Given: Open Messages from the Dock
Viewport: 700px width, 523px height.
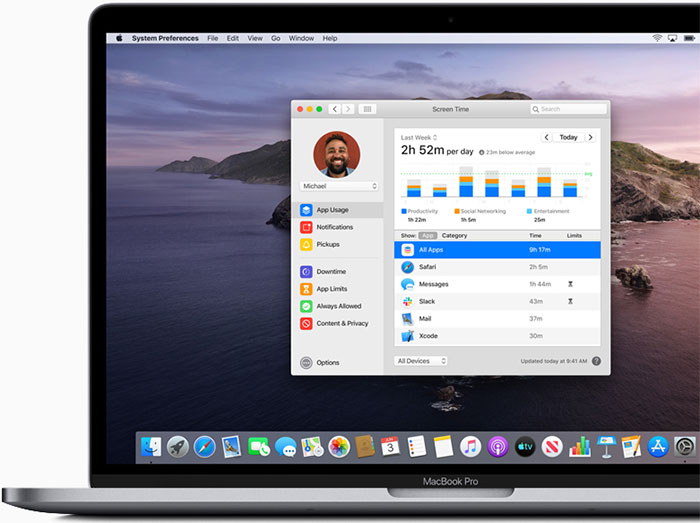Looking at the screenshot, I should pos(285,447).
